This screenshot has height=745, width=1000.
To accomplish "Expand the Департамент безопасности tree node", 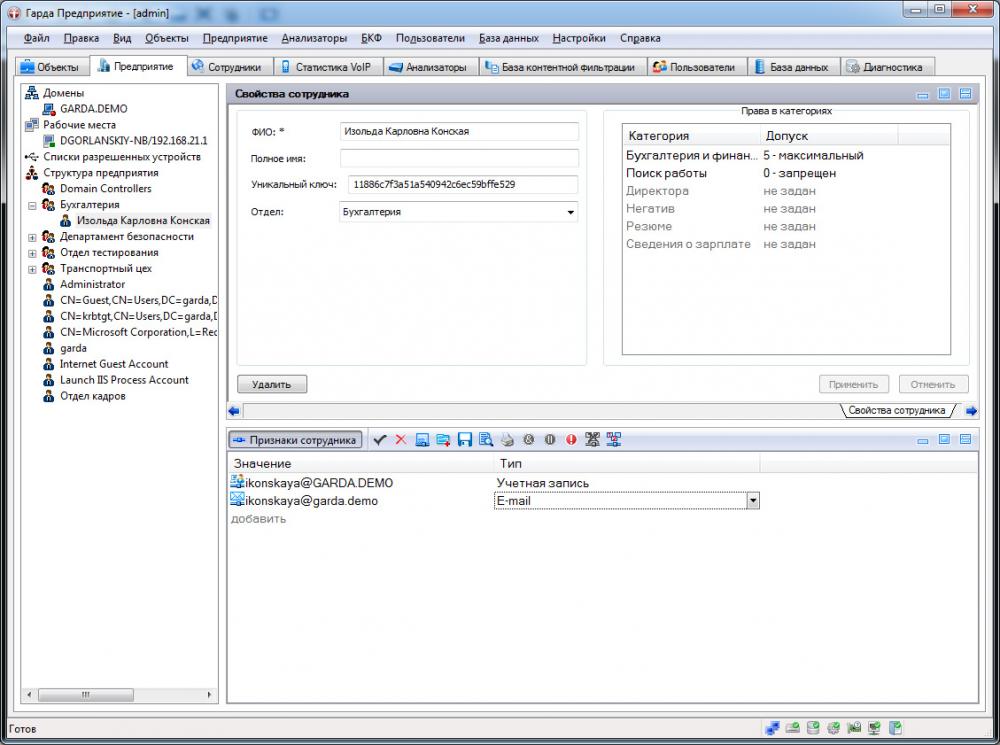I will coord(32,237).
